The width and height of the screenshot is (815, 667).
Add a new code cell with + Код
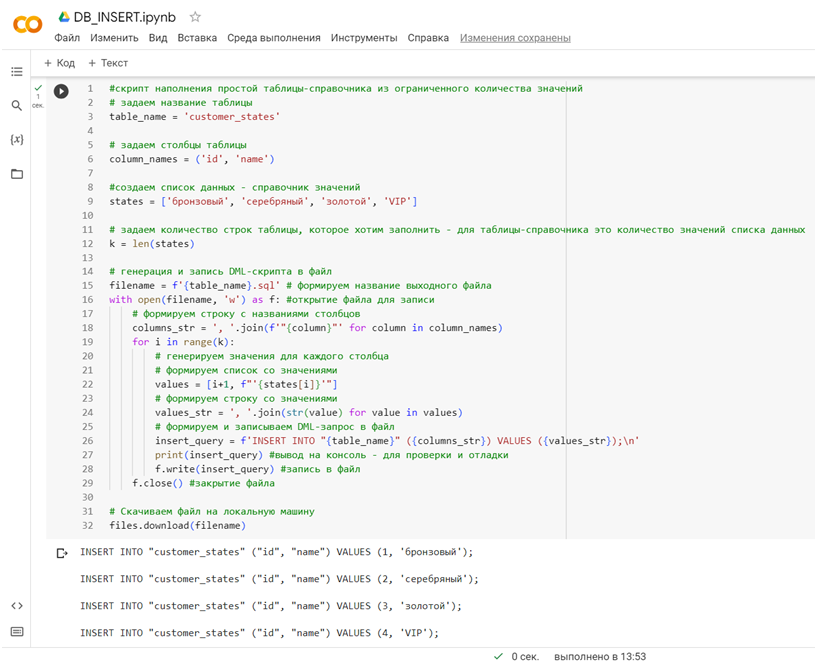click(60, 63)
